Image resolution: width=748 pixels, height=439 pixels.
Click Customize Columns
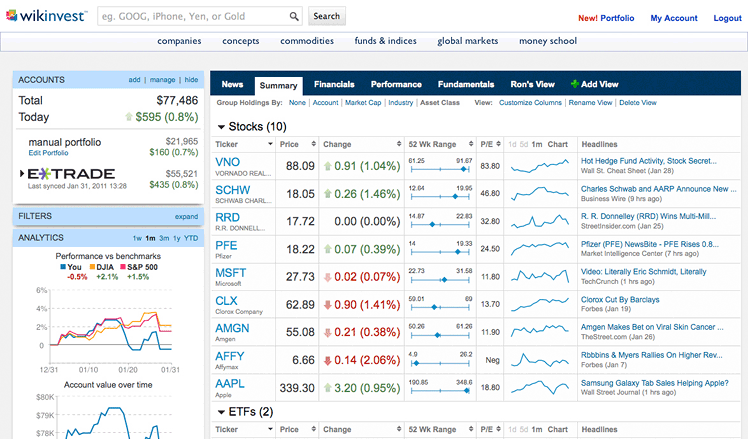530,103
